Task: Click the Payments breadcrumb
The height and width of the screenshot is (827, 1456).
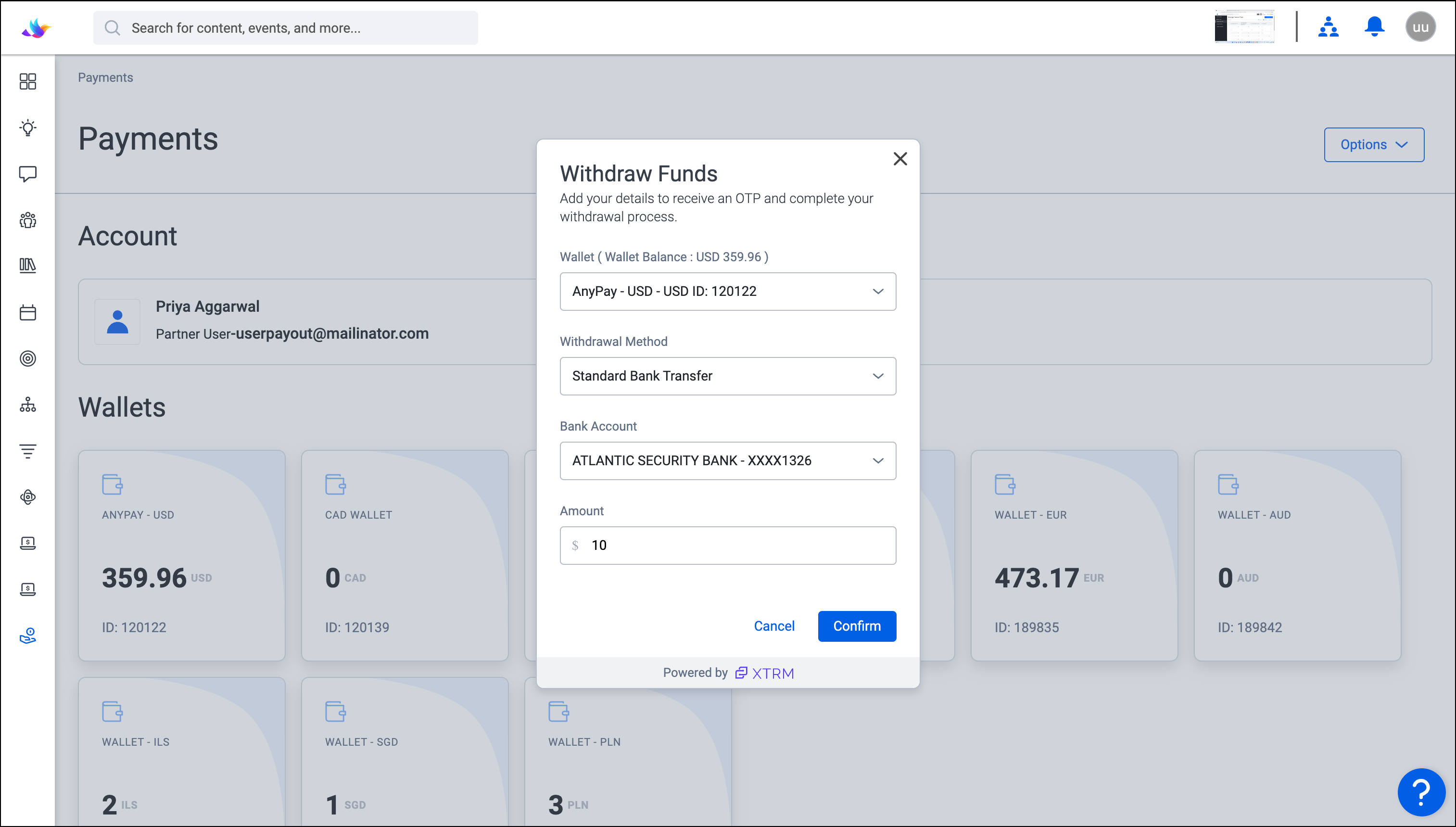Action: click(106, 77)
